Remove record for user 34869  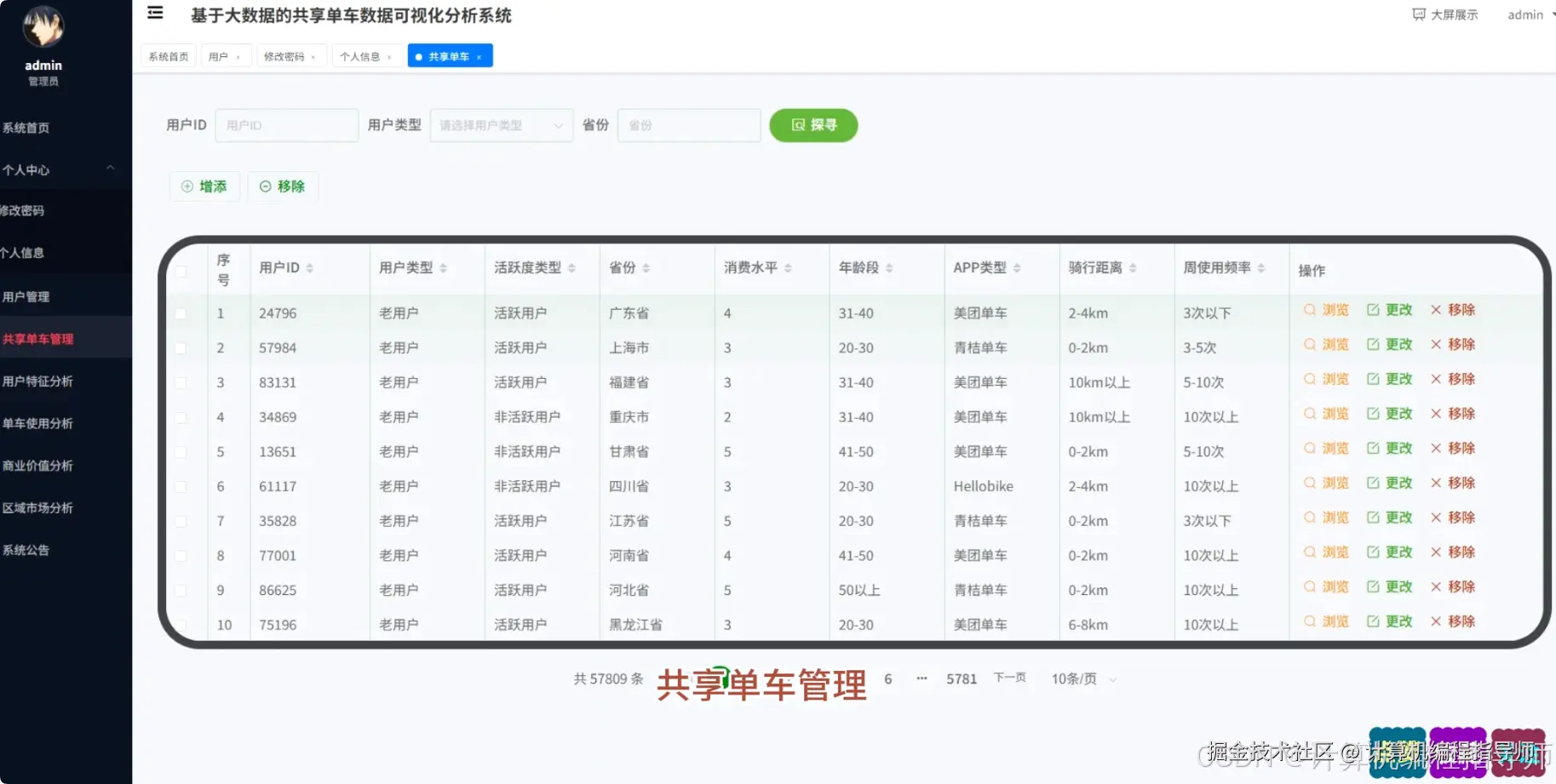1452,414
